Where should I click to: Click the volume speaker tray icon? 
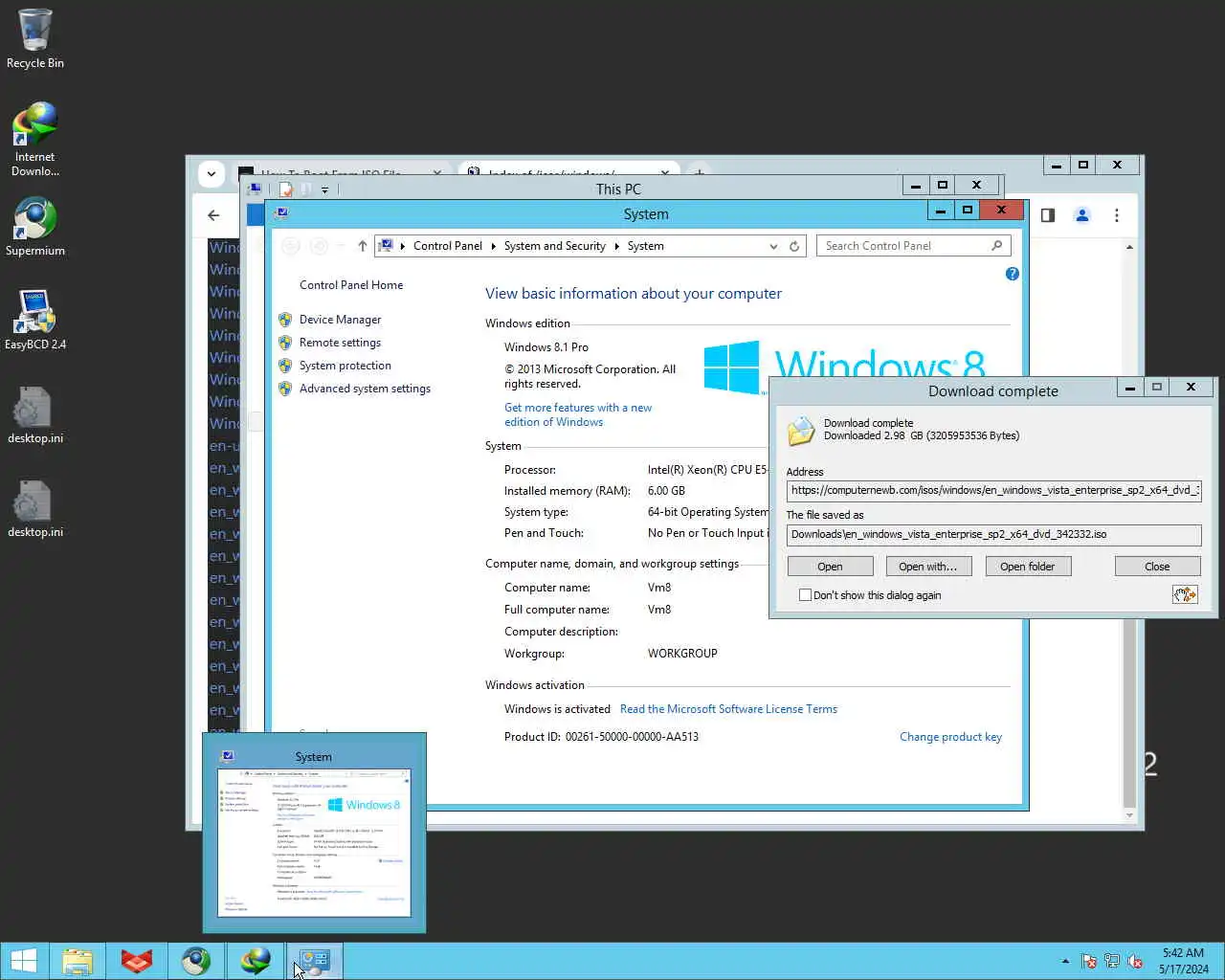pos(1135,961)
